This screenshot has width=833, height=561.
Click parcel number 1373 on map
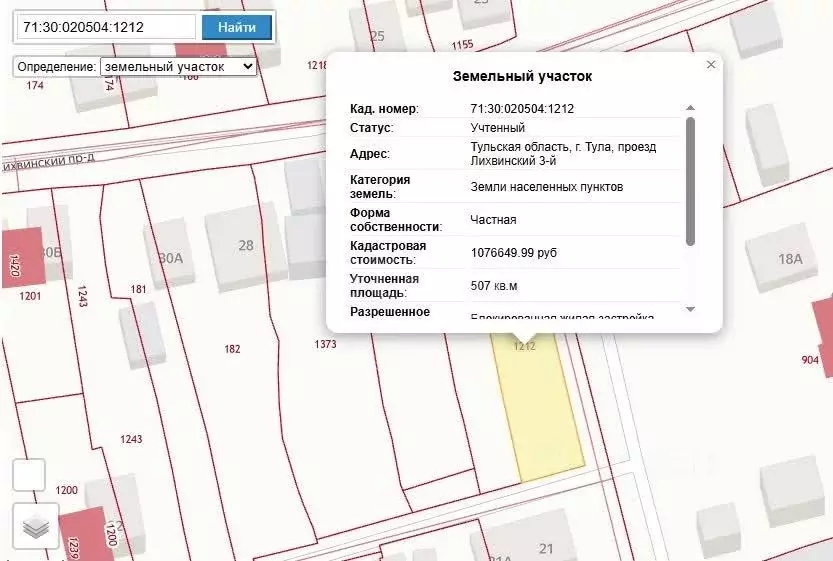pyautogui.click(x=325, y=344)
